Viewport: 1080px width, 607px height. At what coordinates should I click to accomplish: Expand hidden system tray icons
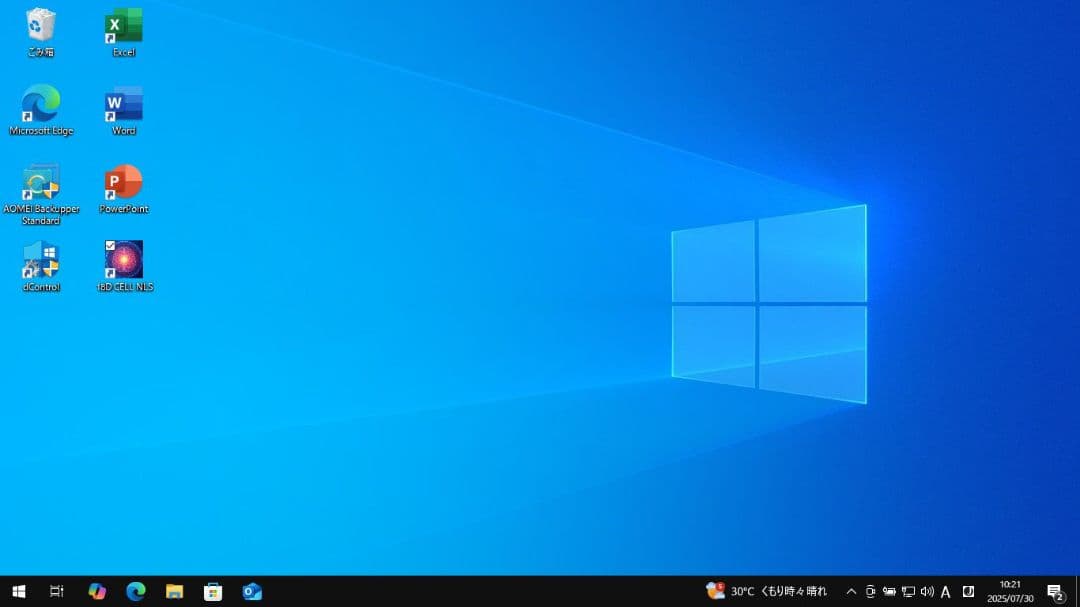(x=850, y=591)
